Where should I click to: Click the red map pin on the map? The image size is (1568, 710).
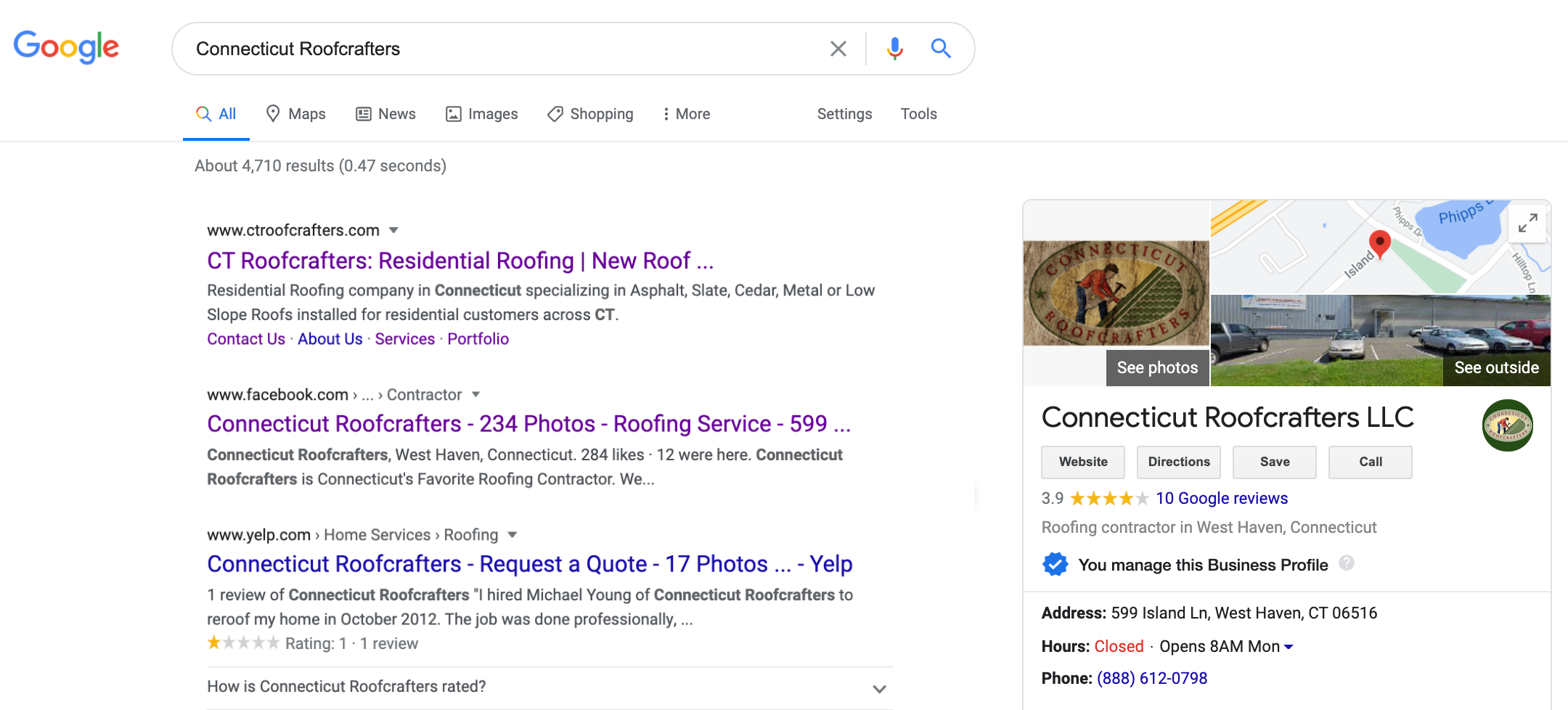pos(1379,244)
